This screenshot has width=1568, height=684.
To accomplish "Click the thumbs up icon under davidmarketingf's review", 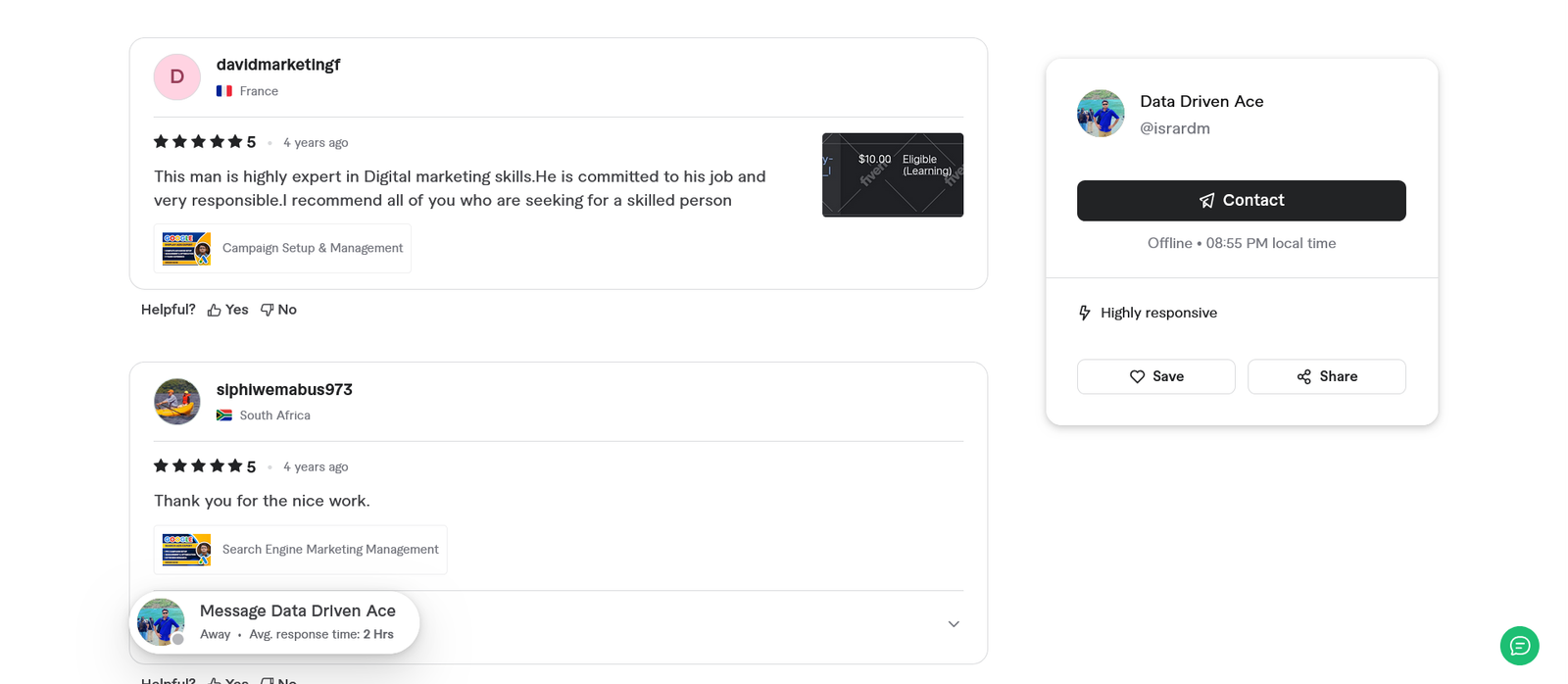I will point(214,309).
